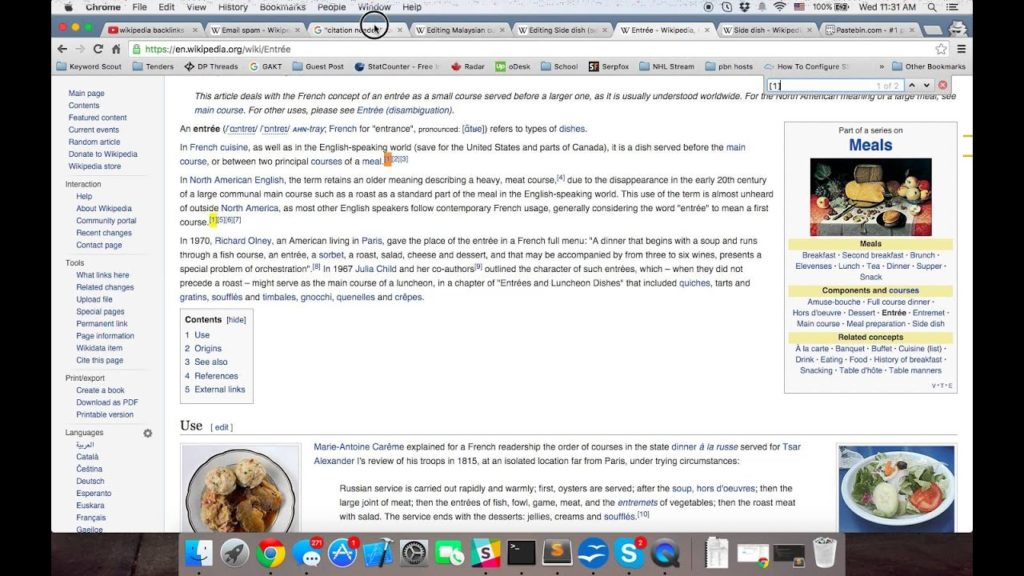This screenshot has height=576, width=1024.
Task: Open Skype in the Dock
Action: pyautogui.click(x=629, y=553)
